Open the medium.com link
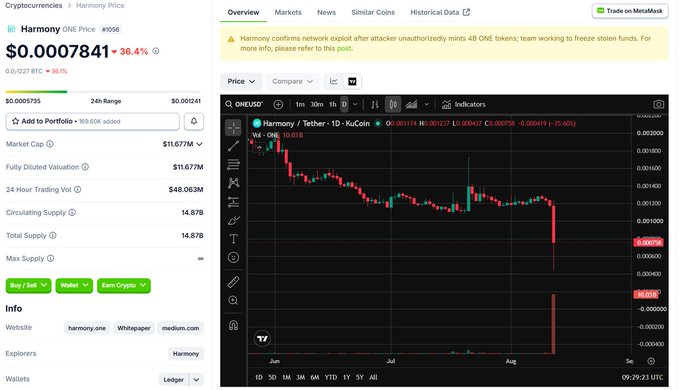Image resolution: width=680 pixels, height=390 pixels. click(x=180, y=328)
